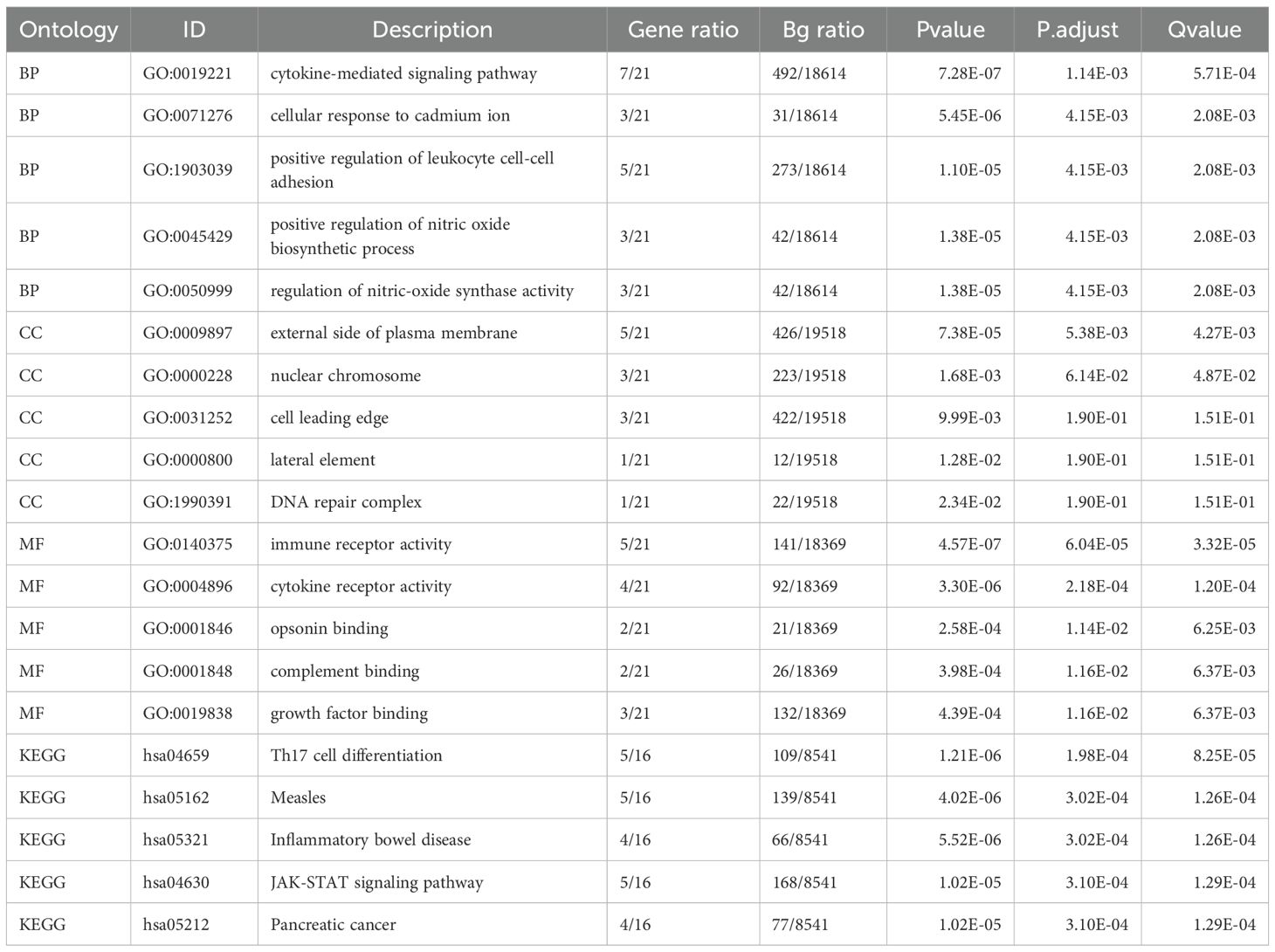This screenshot has height=952, width=1275.
Task: Click the Description column header
Action: pos(431,30)
